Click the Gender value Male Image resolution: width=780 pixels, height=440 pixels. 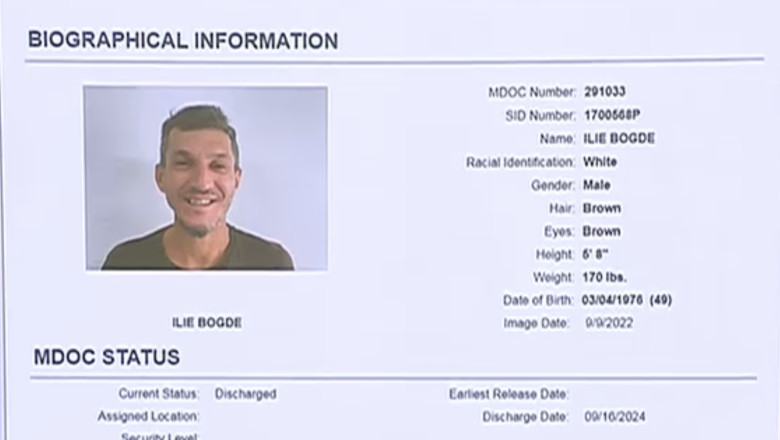tap(597, 185)
